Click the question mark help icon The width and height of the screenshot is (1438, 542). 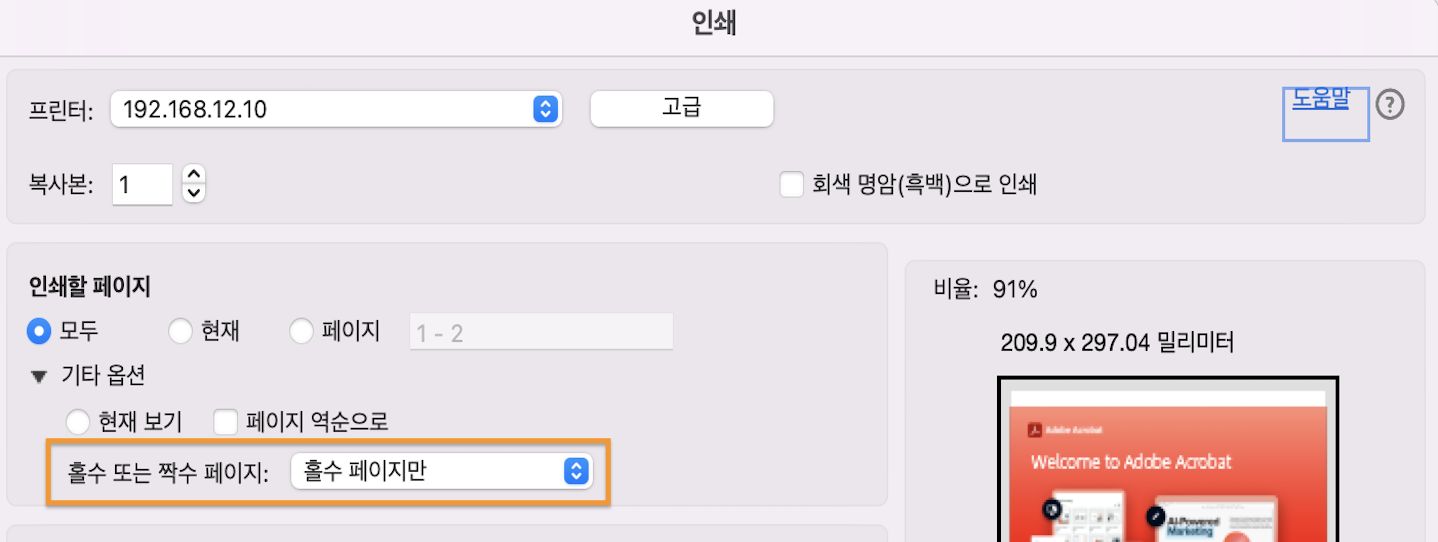click(1390, 104)
